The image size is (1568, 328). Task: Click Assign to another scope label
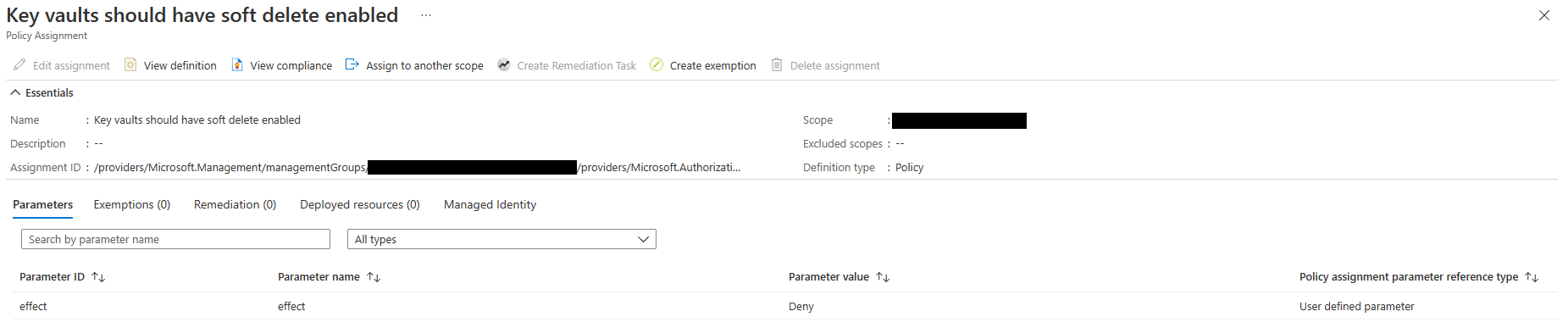pyautogui.click(x=424, y=65)
